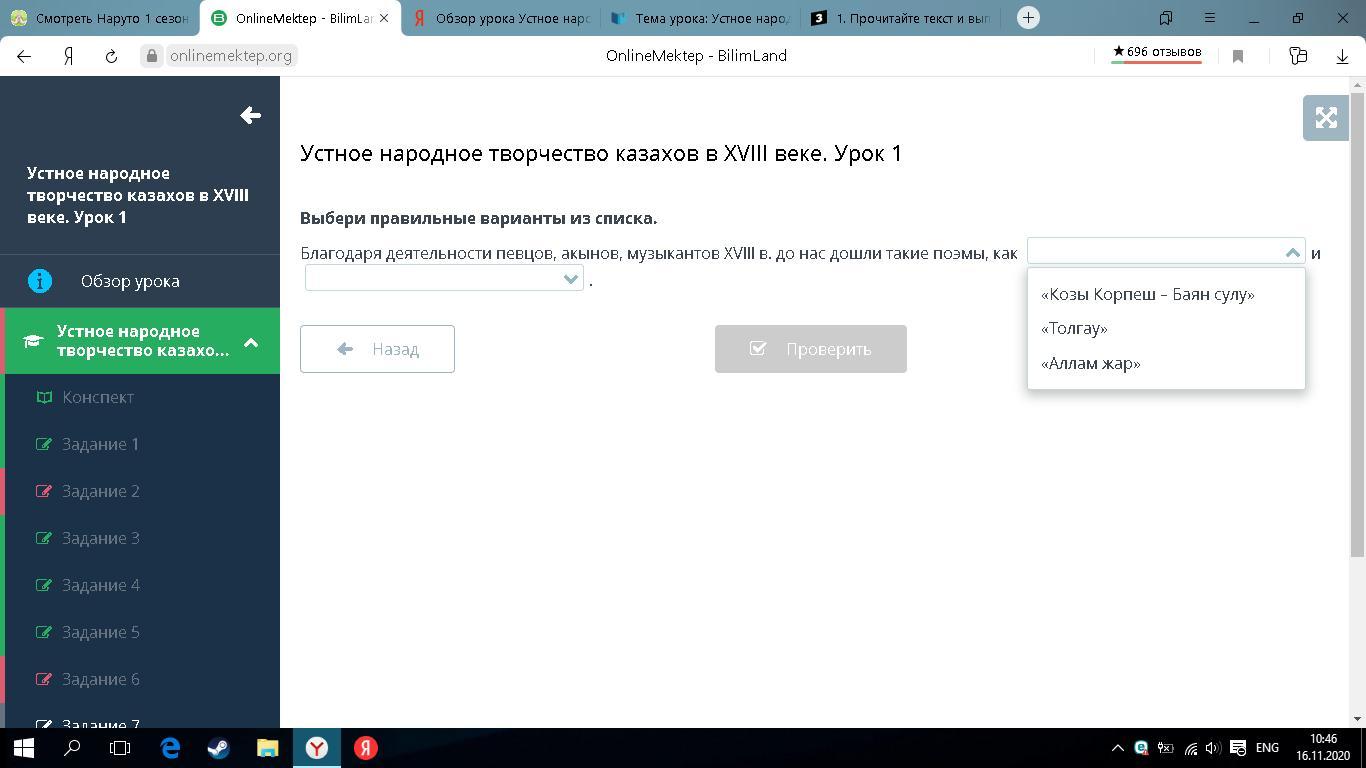This screenshot has width=1366, height=768.
Task: Switch to Прочитайте текст tab
Action: tap(900, 18)
